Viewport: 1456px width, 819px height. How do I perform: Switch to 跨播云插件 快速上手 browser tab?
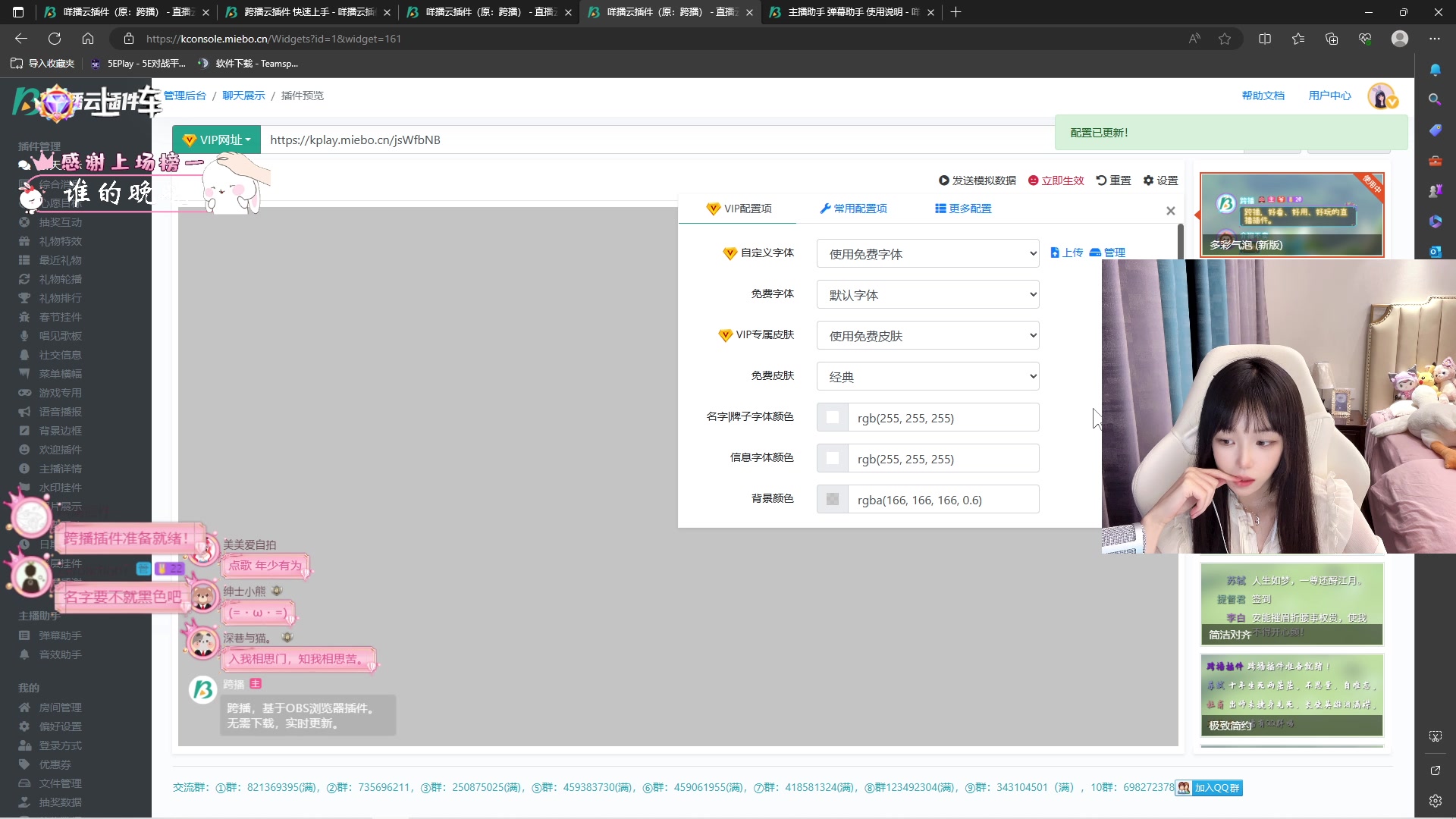pos(307,12)
